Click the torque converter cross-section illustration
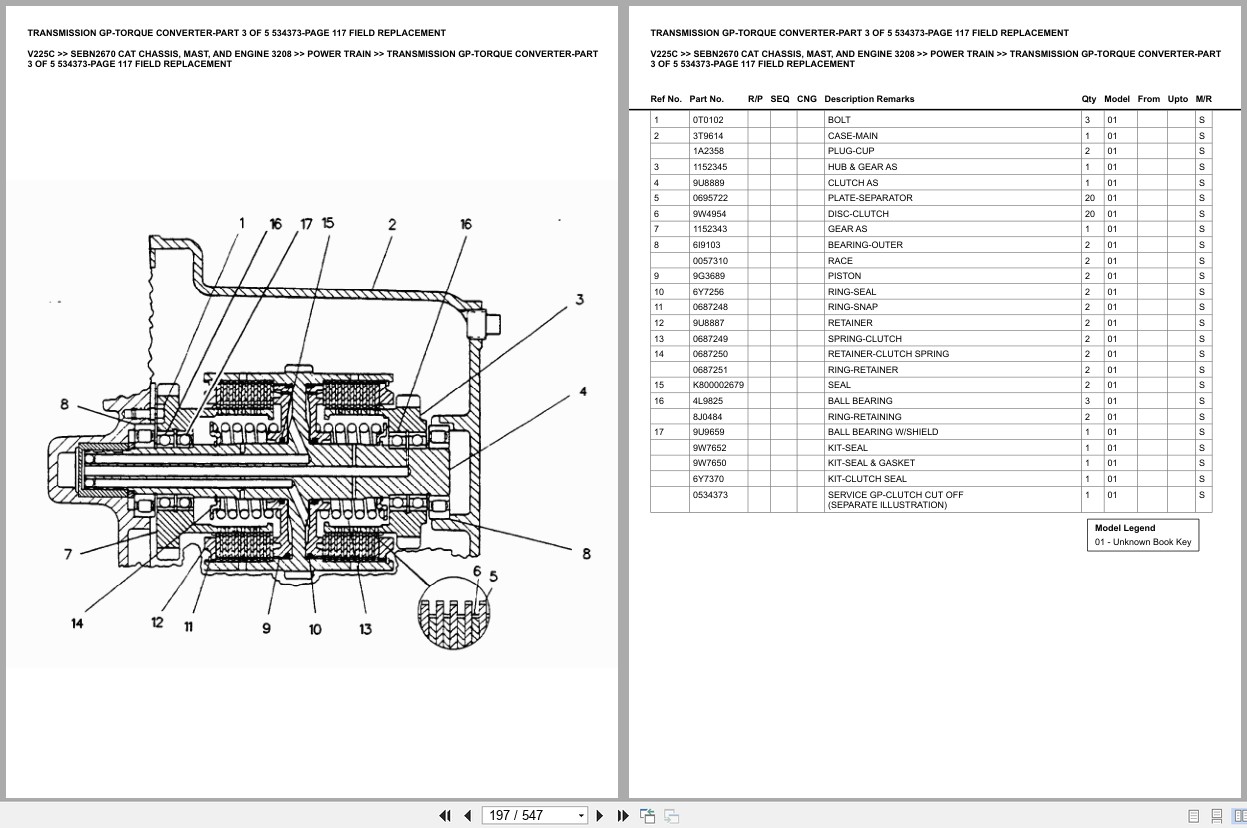The image size is (1247, 828). pyautogui.click(x=313, y=425)
